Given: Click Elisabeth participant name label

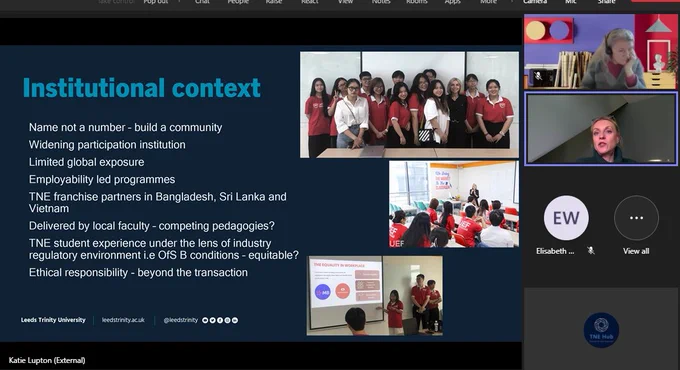Looking at the screenshot, I should [x=555, y=251].
